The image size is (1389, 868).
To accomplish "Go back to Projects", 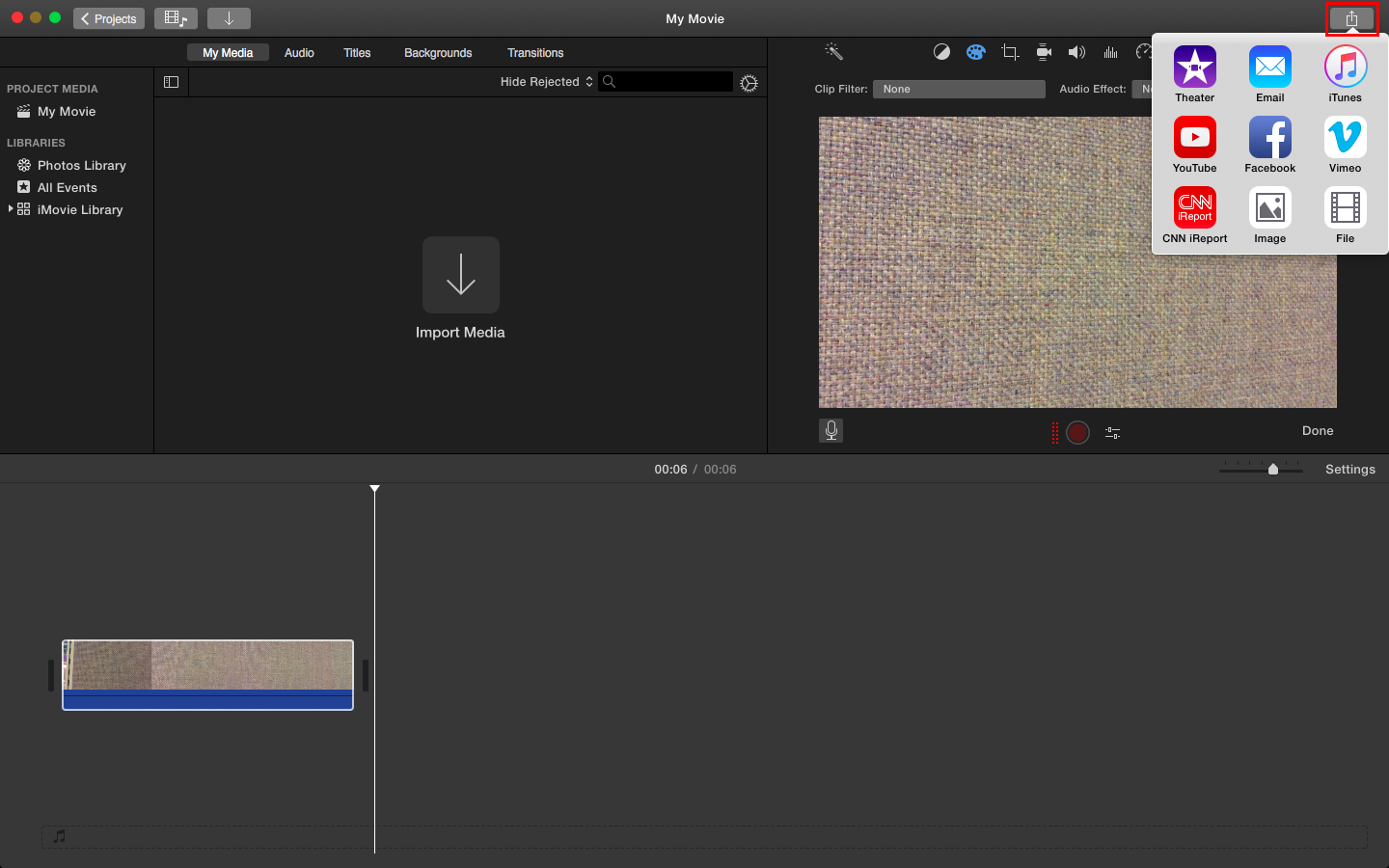I will click(109, 18).
